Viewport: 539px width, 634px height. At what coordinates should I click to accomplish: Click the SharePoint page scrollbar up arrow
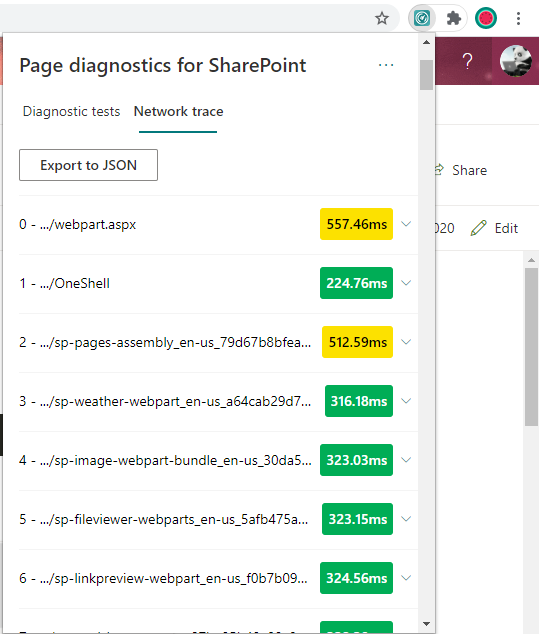tap(531, 260)
